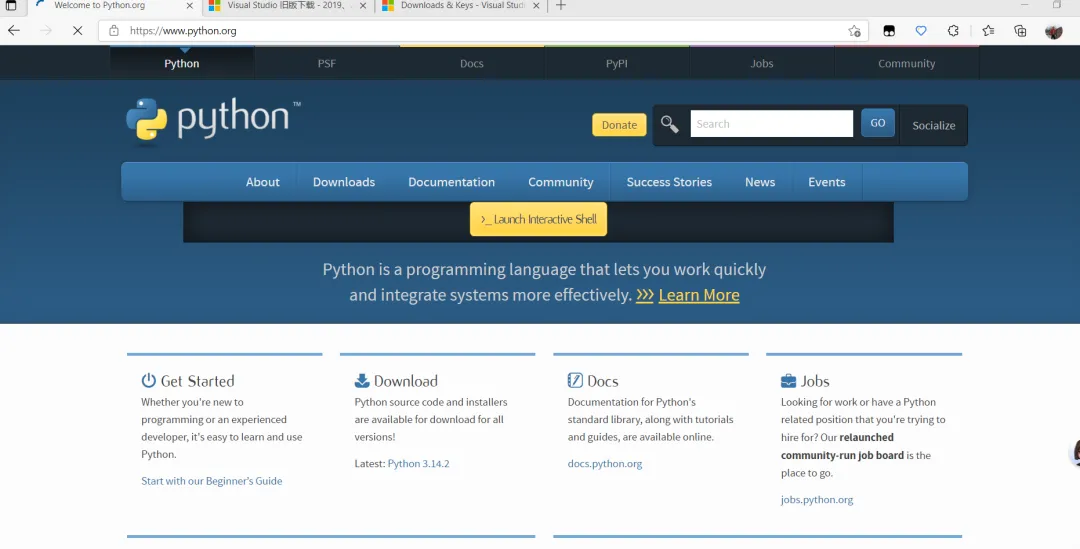Open the About menu
1080x549 pixels.
point(262,182)
